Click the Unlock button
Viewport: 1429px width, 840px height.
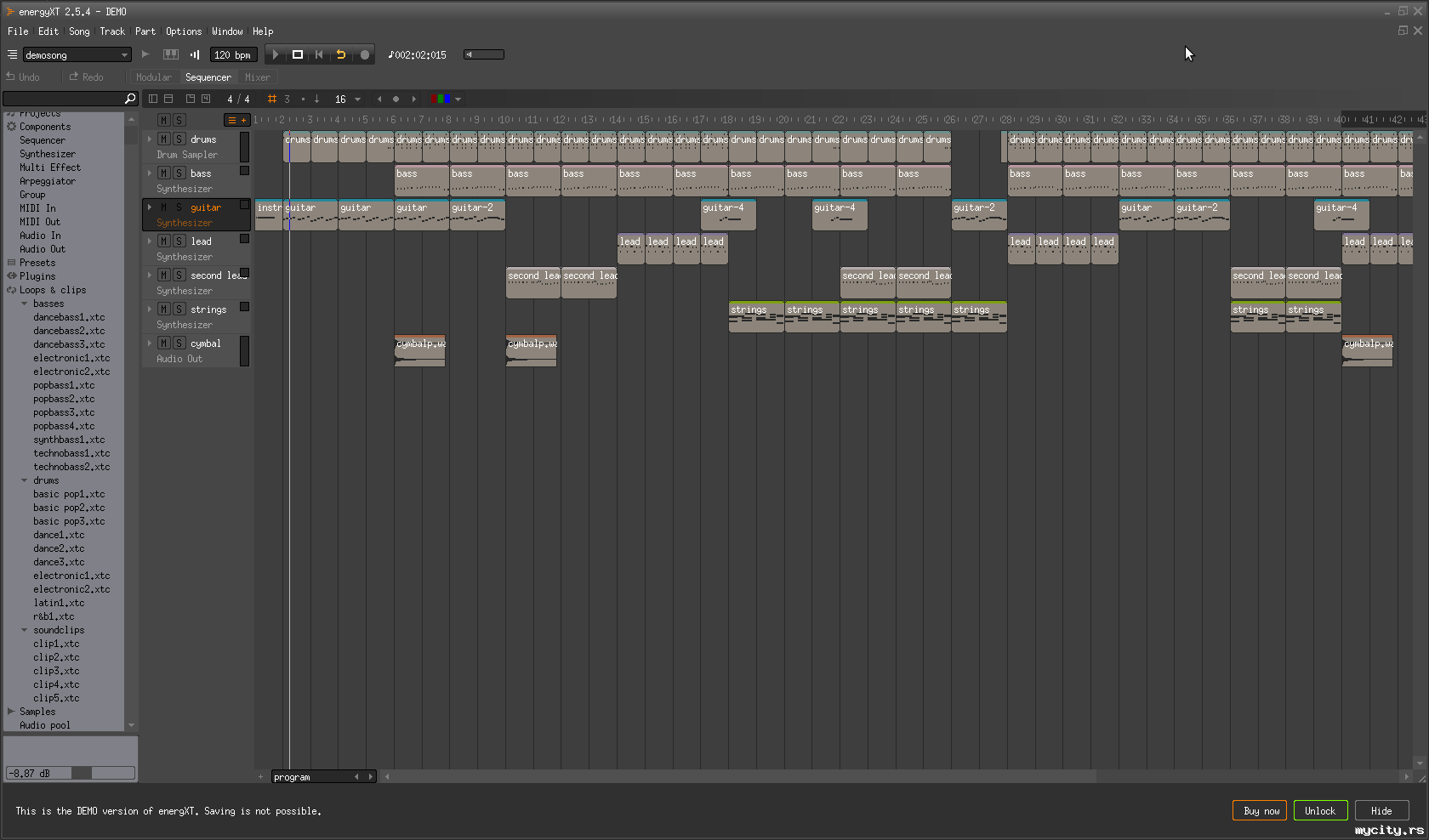pos(1320,811)
